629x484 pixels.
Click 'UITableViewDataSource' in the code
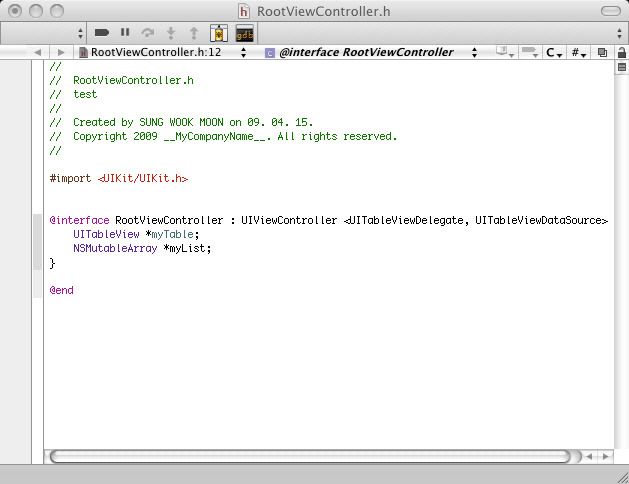click(538, 220)
